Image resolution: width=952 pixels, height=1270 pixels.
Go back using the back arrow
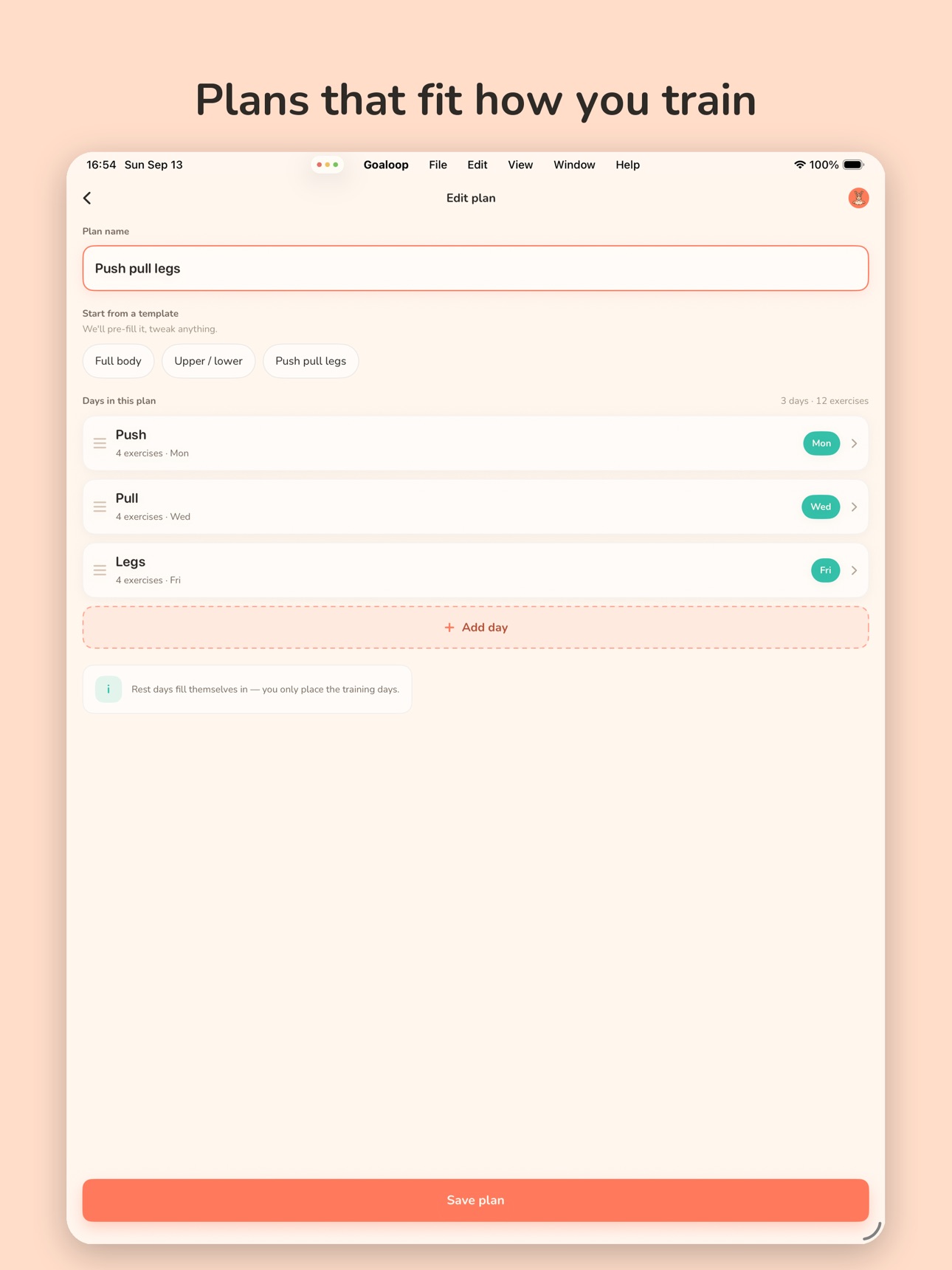(x=87, y=198)
